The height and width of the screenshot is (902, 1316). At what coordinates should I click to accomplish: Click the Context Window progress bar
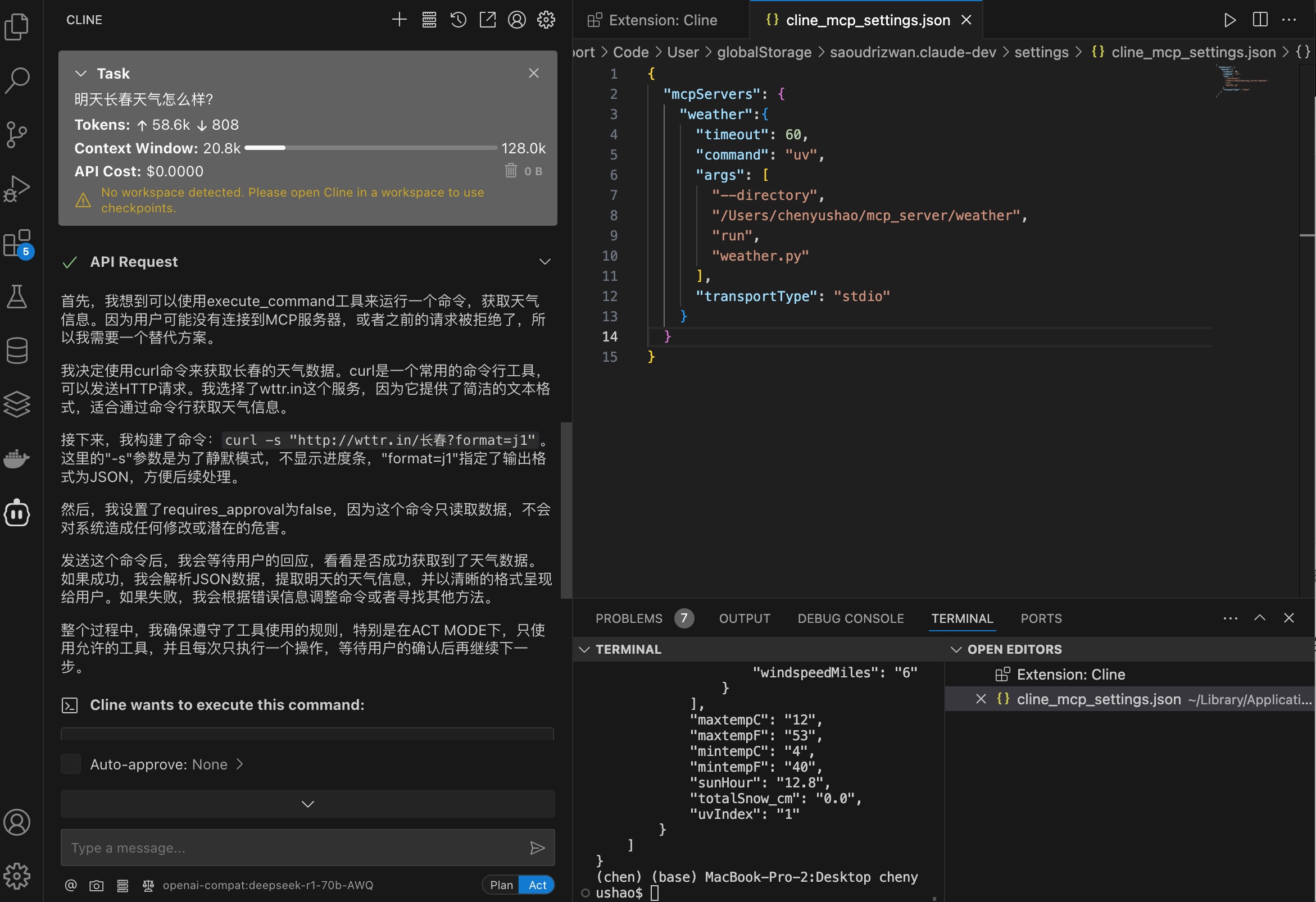pos(371,148)
